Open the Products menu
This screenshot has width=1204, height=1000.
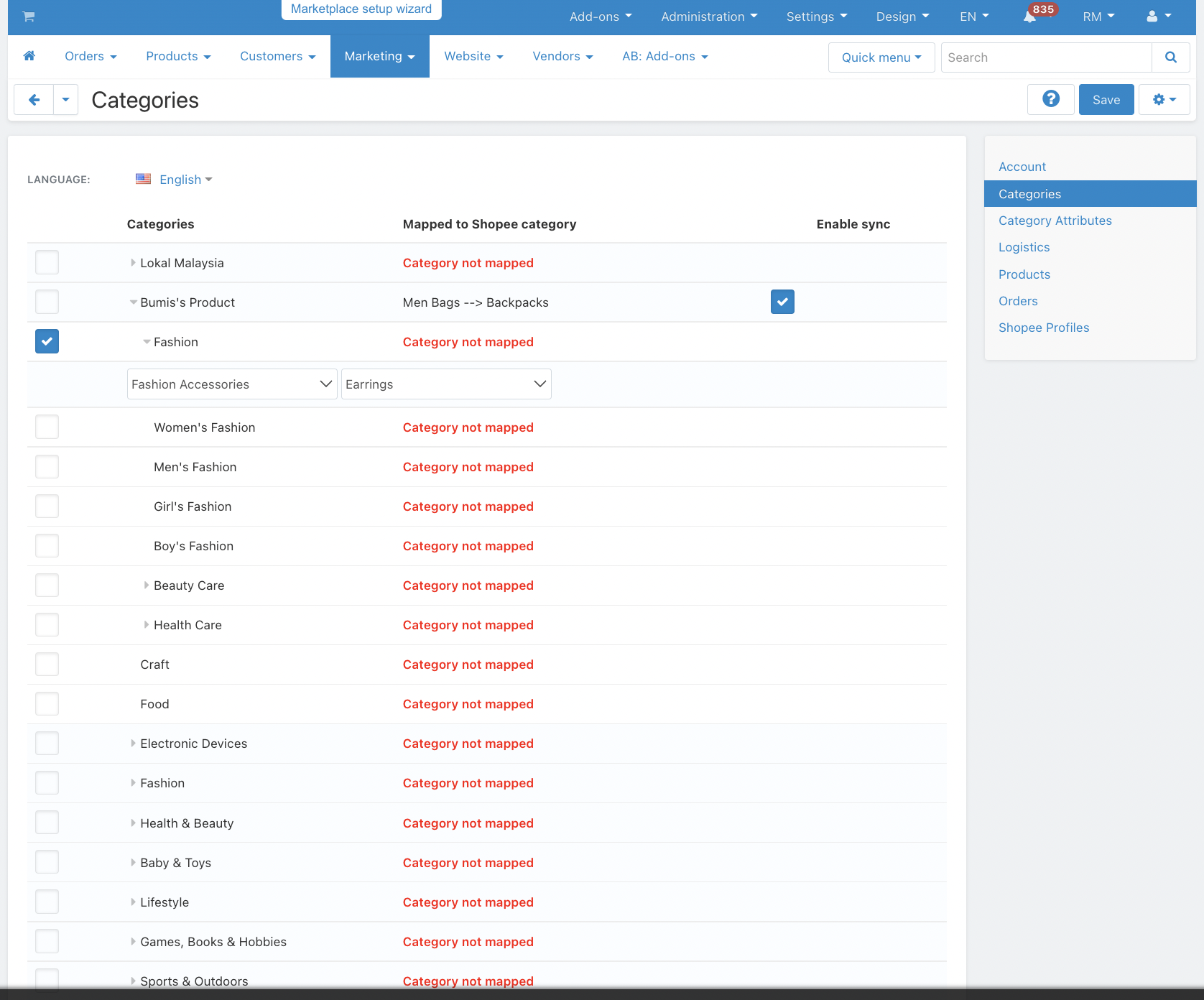click(178, 56)
